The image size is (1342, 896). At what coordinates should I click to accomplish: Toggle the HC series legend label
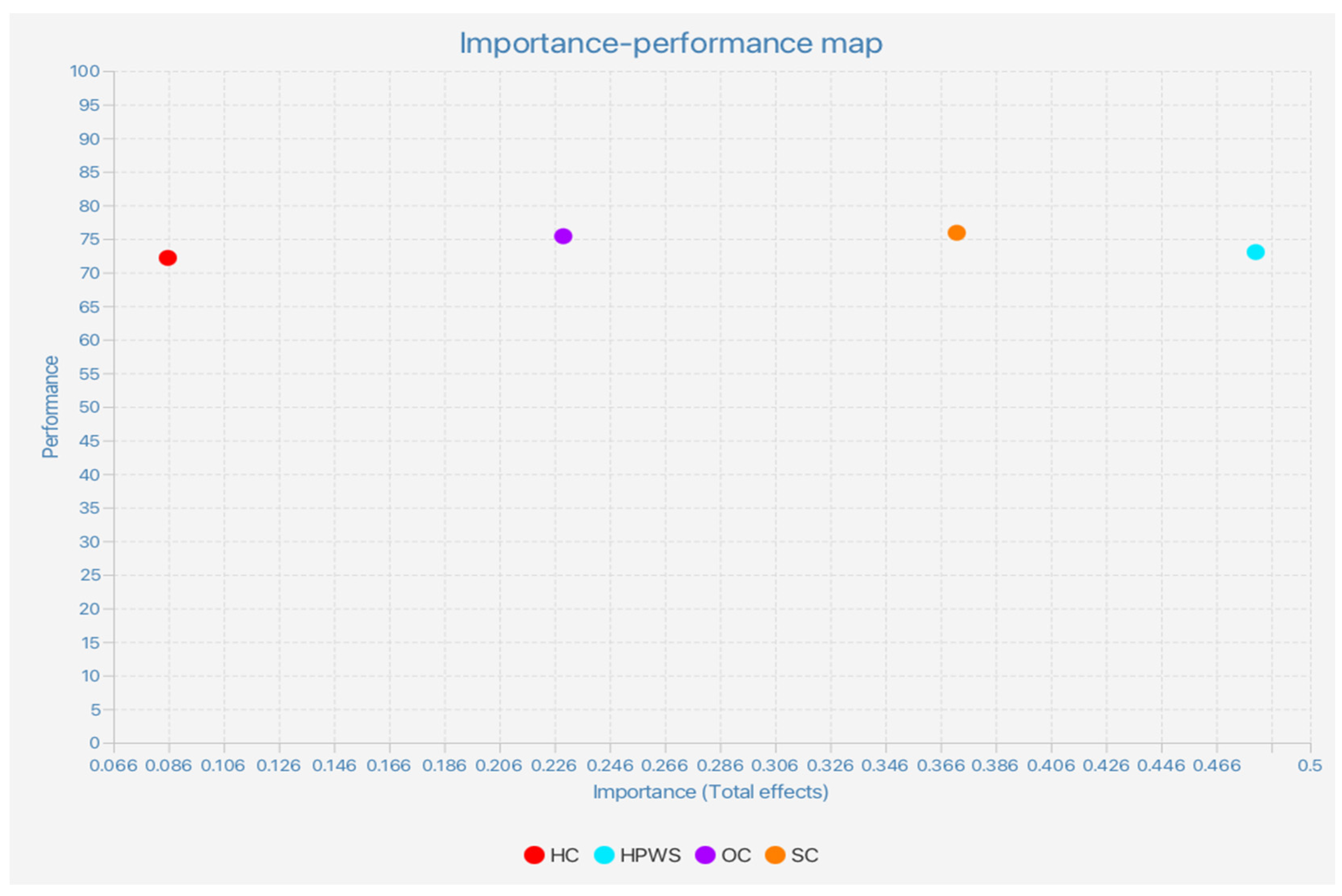(x=564, y=856)
